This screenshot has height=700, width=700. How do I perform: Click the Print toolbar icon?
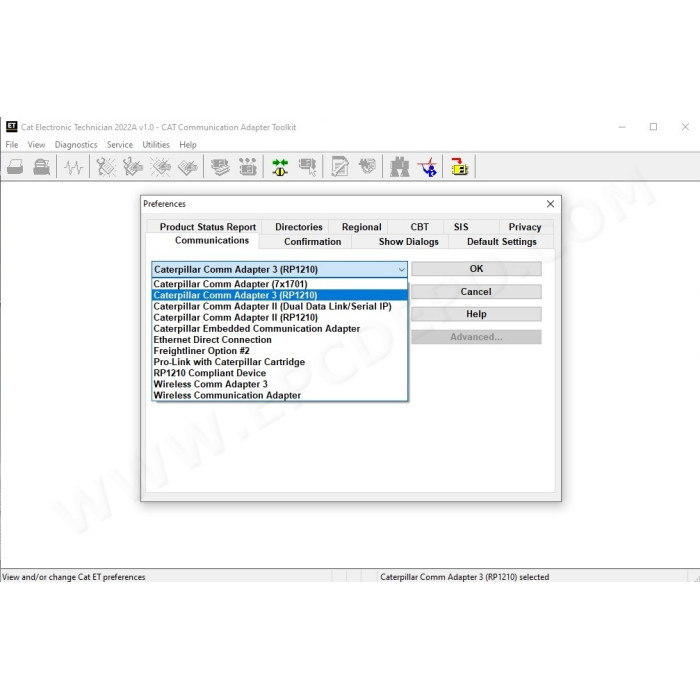(15, 167)
